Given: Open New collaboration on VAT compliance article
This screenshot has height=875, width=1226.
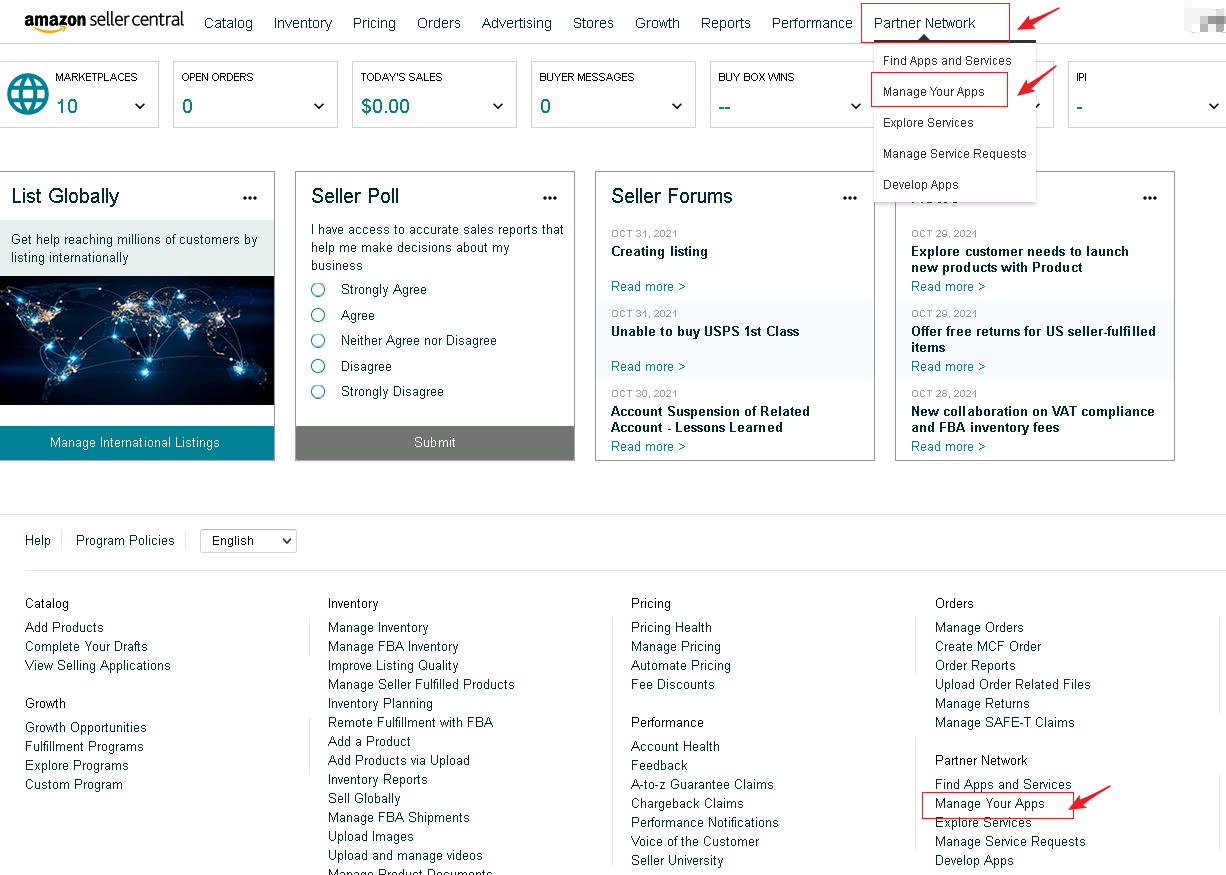Looking at the screenshot, I should tap(1033, 419).
